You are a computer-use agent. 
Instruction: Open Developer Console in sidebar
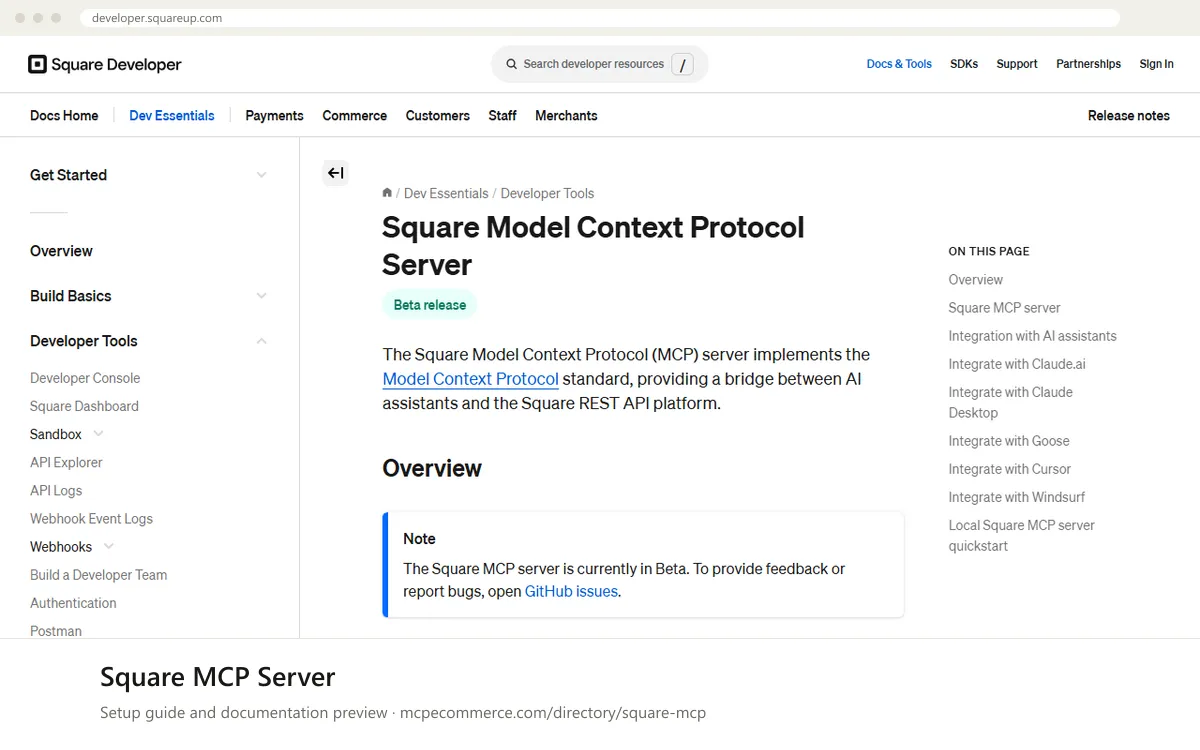[85, 378]
